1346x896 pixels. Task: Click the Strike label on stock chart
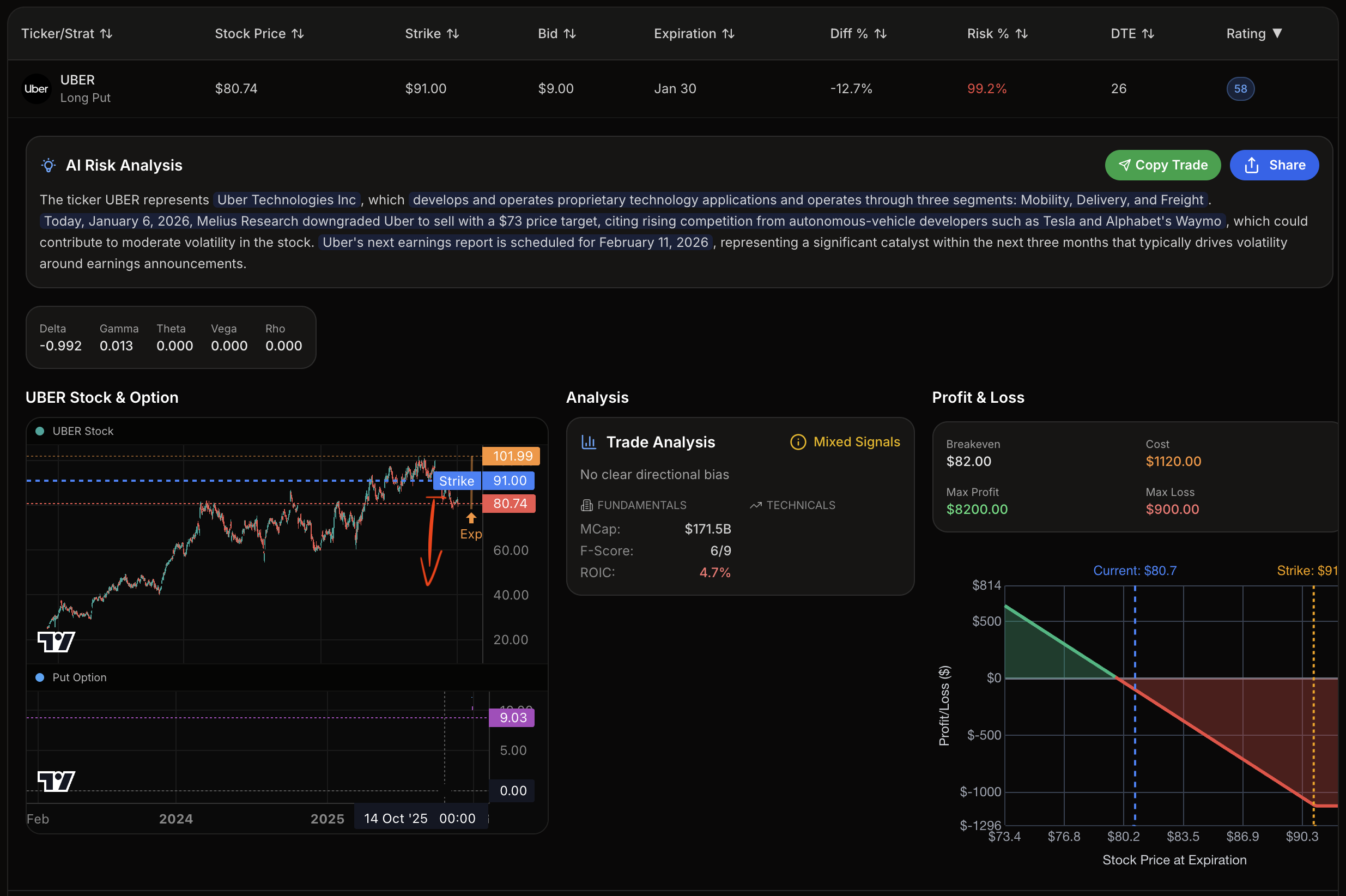[x=457, y=481]
